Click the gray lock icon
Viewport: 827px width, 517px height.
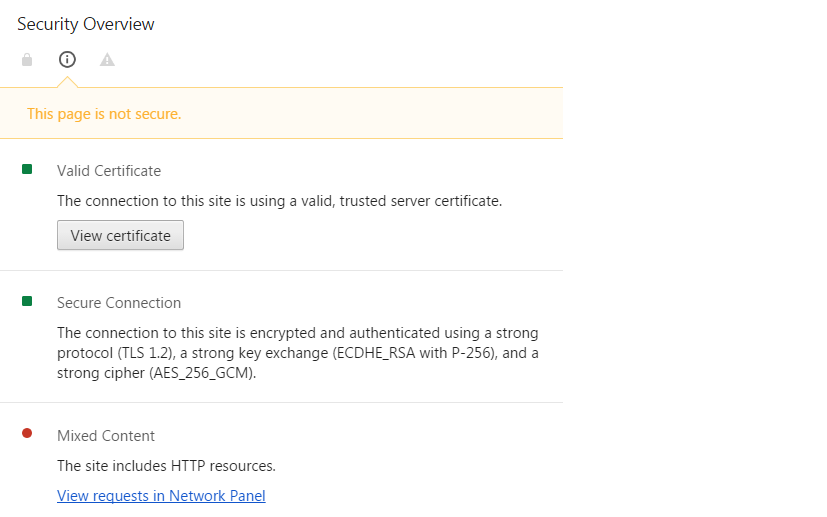tap(27, 60)
